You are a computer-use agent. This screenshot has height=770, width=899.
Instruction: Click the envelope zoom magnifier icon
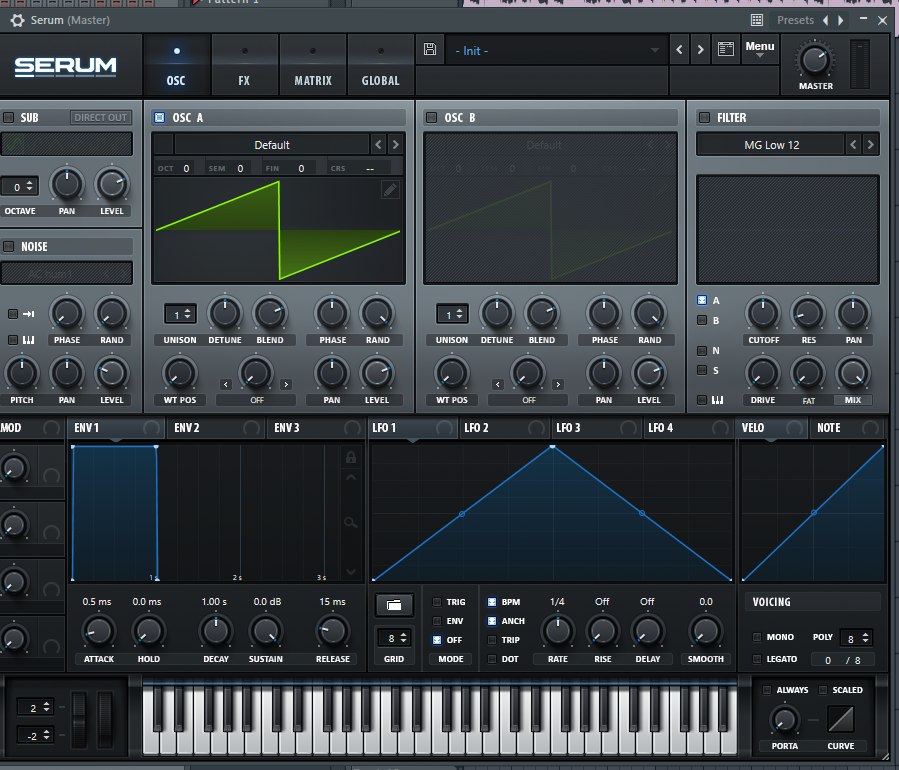pyautogui.click(x=351, y=522)
